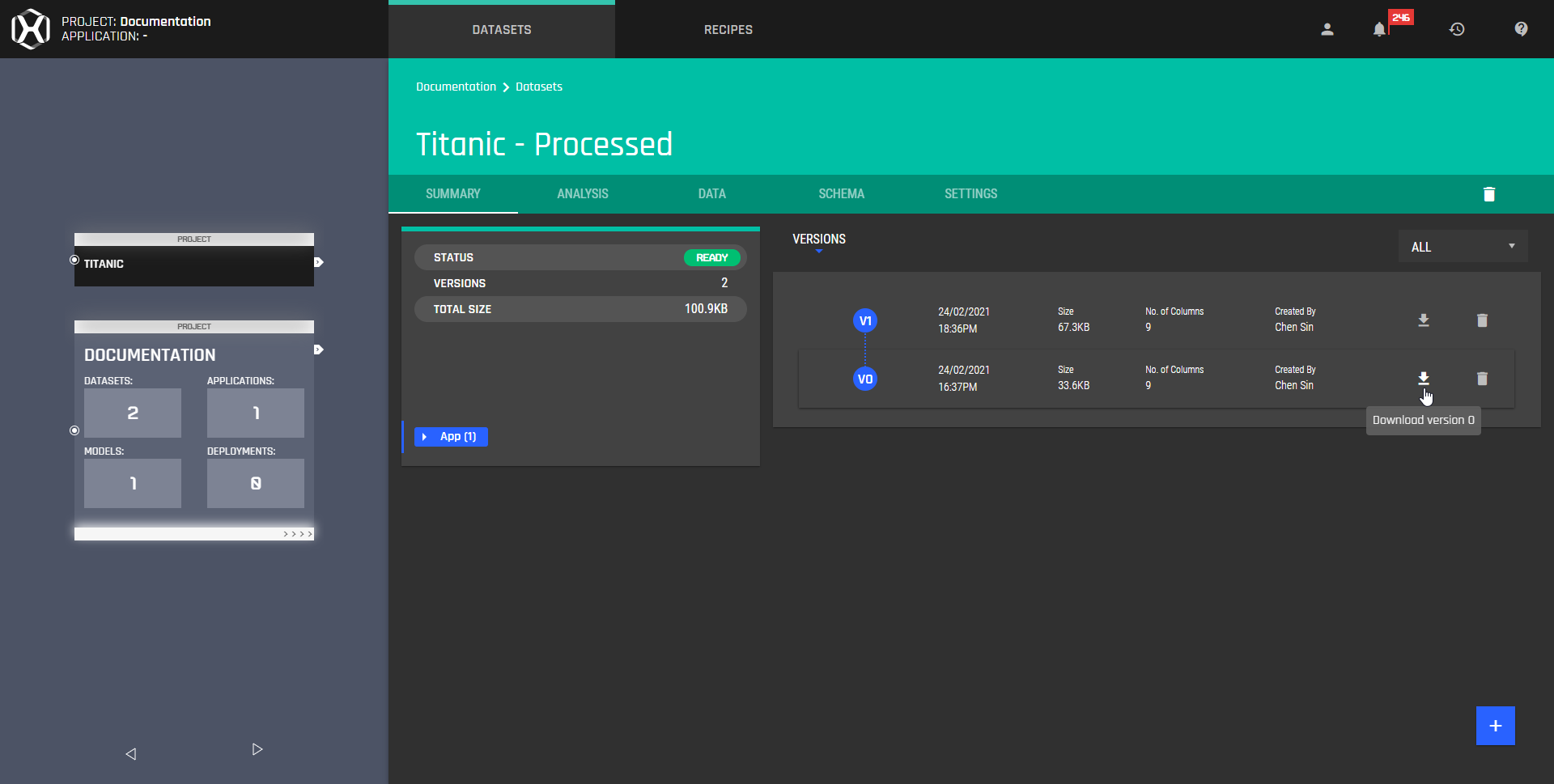Click the Documentation breadcrumb link
The image size is (1554, 784).
coord(456,87)
